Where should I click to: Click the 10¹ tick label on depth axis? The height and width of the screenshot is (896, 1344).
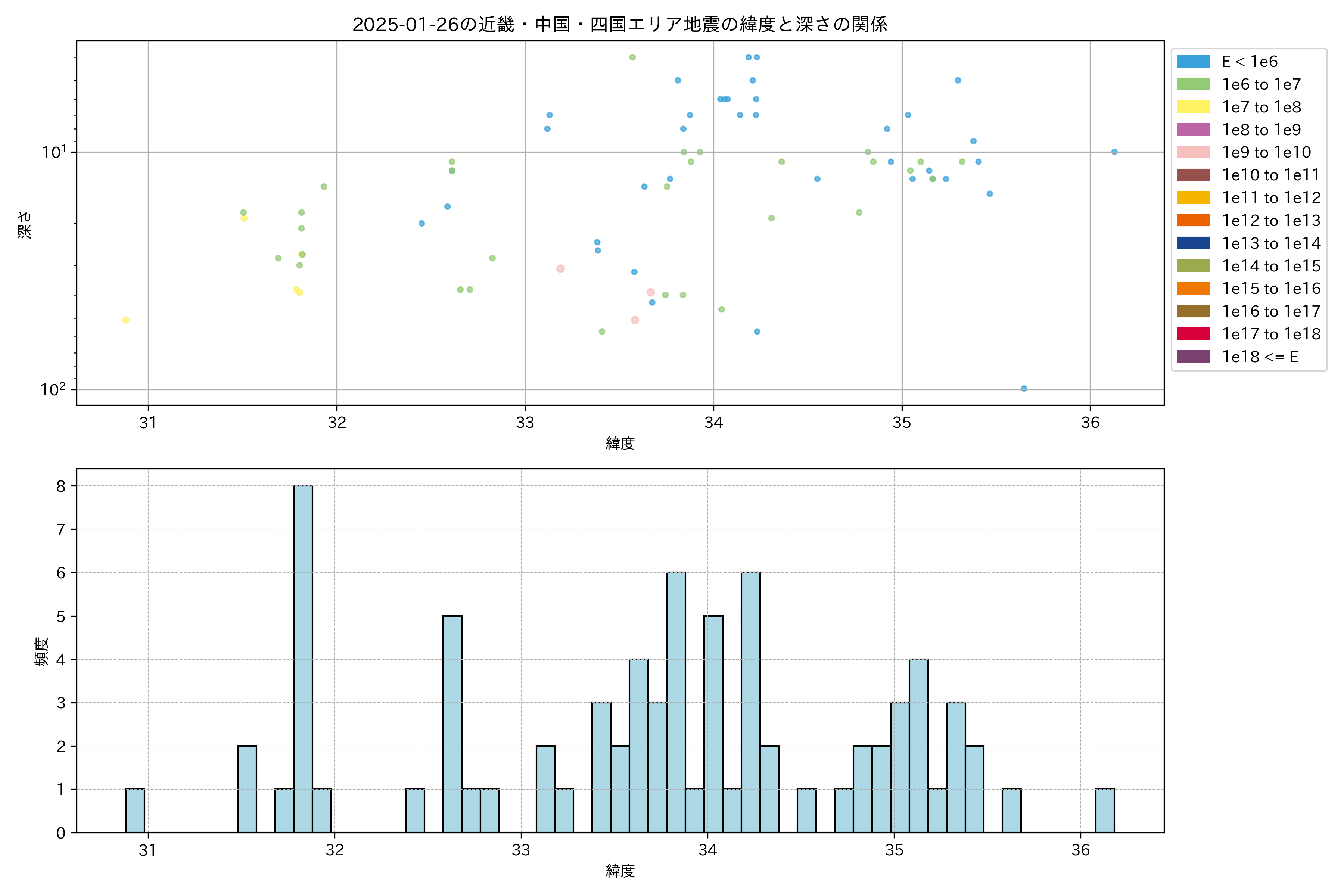point(54,152)
